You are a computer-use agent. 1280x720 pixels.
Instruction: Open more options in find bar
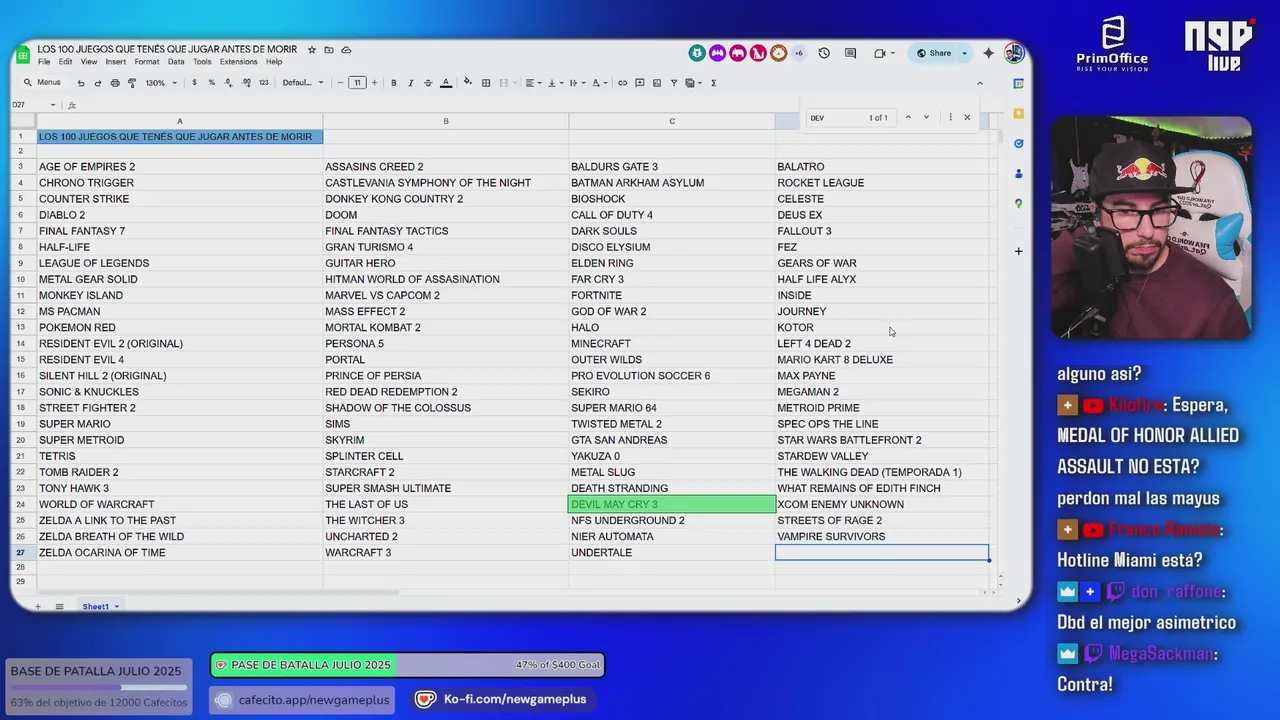950,118
